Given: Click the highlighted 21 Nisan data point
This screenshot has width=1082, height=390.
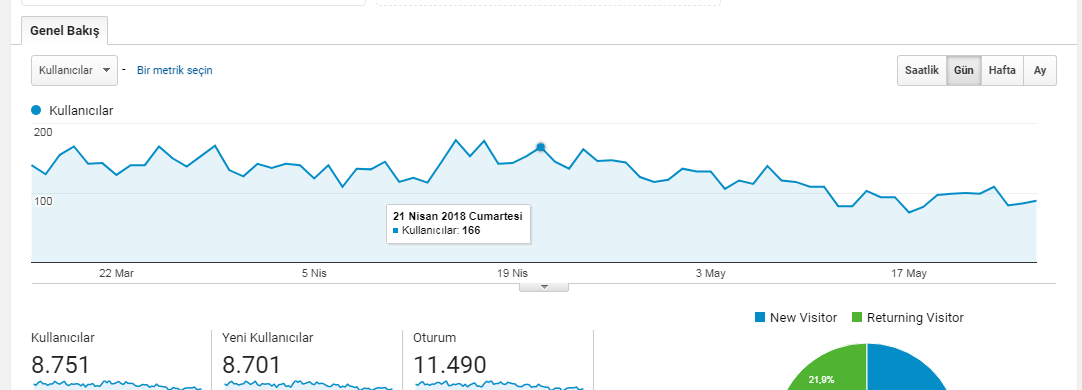Looking at the screenshot, I should point(541,147).
